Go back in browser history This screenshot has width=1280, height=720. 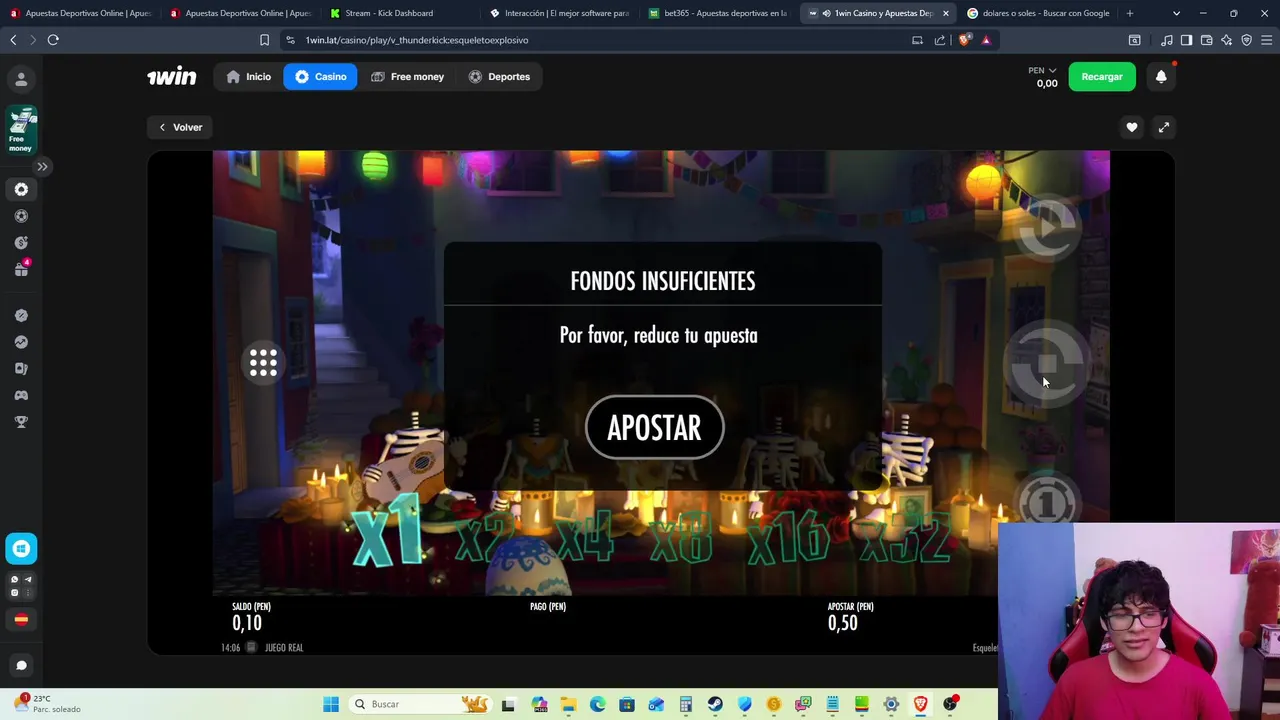pyautogui.click(x=13, y=40)
